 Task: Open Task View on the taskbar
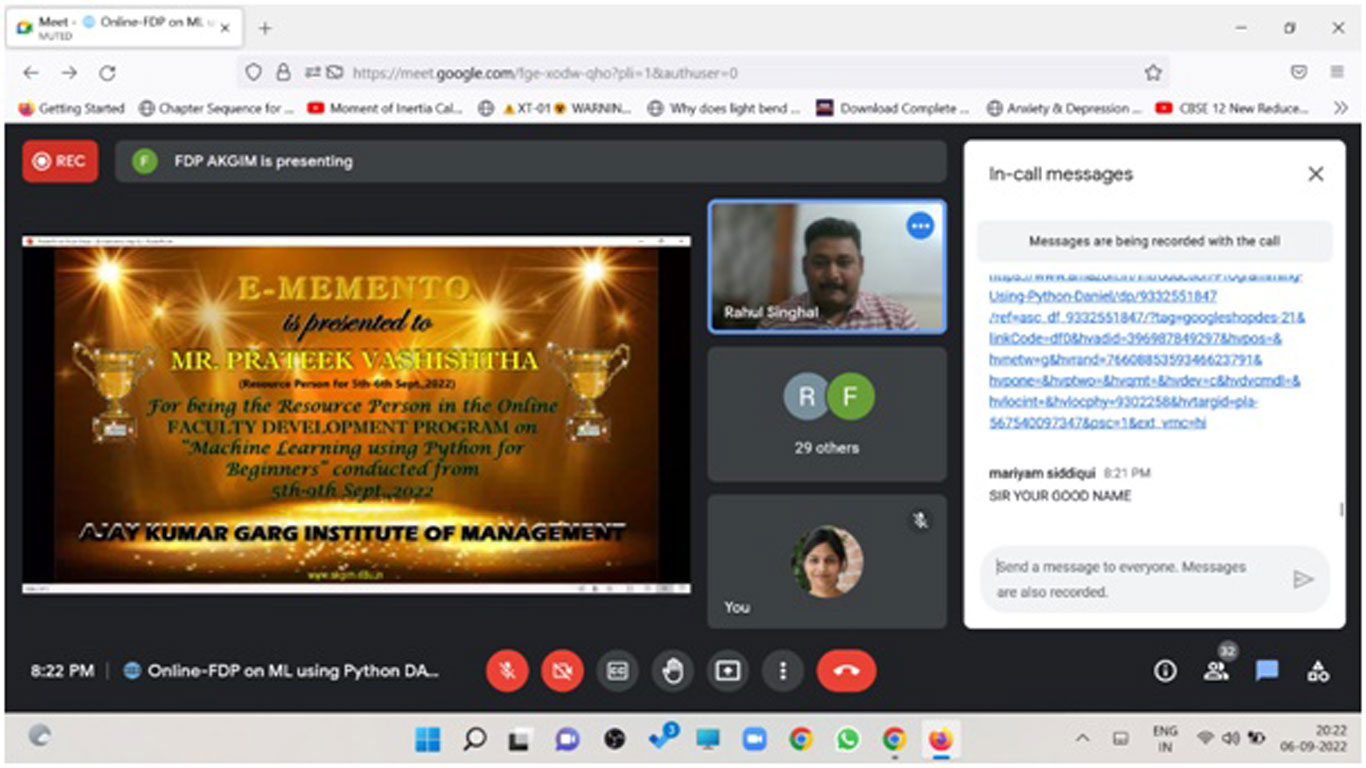pyautogui.click(x=518, y=739)
